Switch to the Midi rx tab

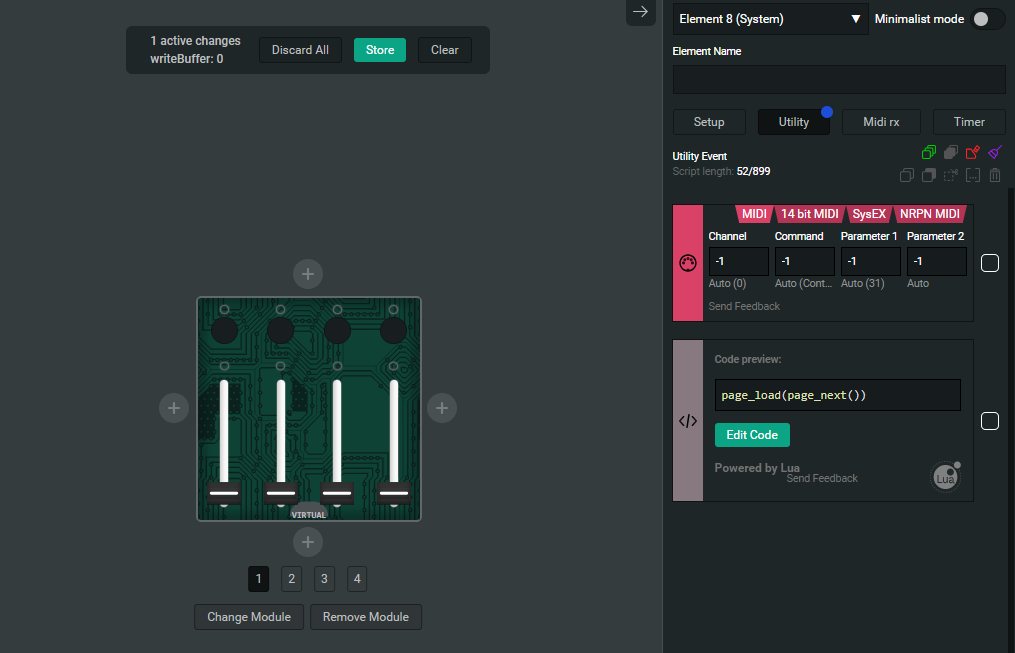tap(881, 122)
